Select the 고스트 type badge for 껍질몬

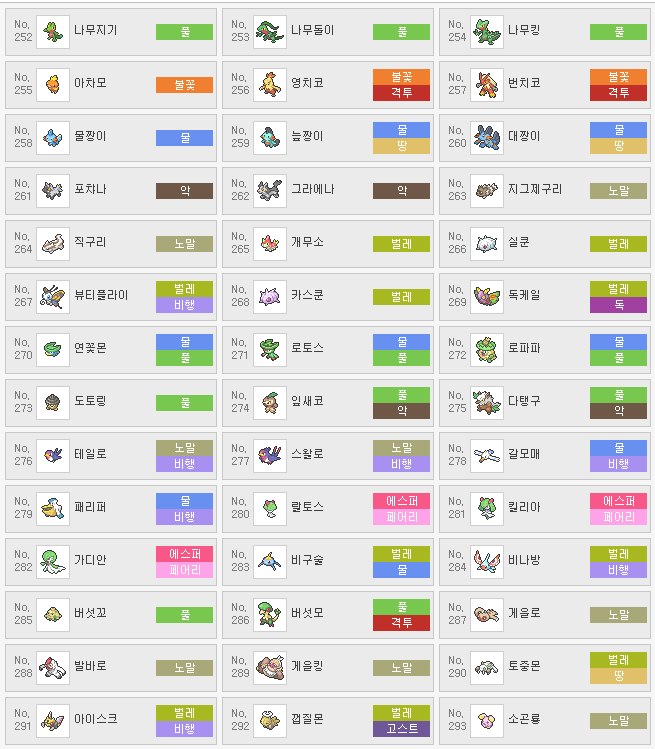401,729
